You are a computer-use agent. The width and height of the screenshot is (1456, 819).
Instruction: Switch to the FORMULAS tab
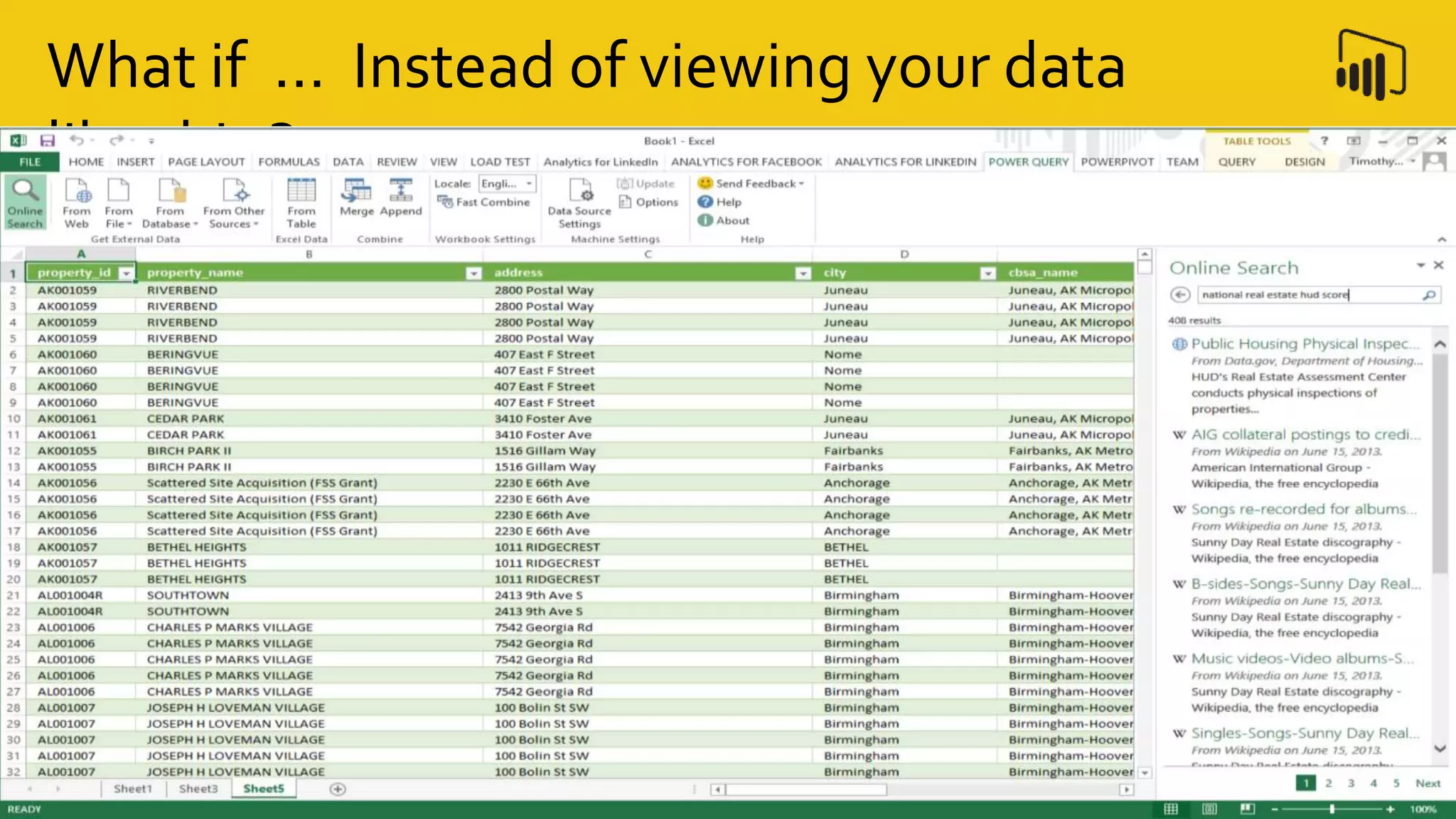pos(289,162)
